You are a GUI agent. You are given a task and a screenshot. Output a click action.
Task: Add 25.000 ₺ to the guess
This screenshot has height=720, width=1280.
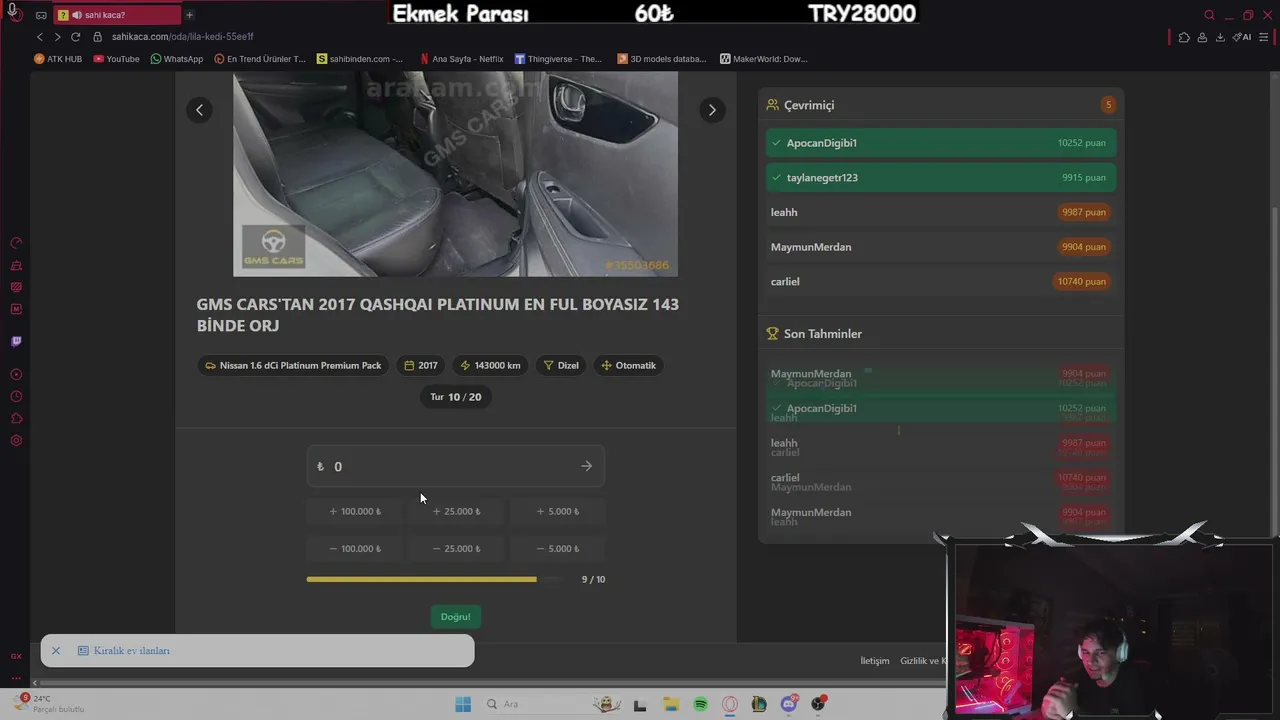[456, 511]
